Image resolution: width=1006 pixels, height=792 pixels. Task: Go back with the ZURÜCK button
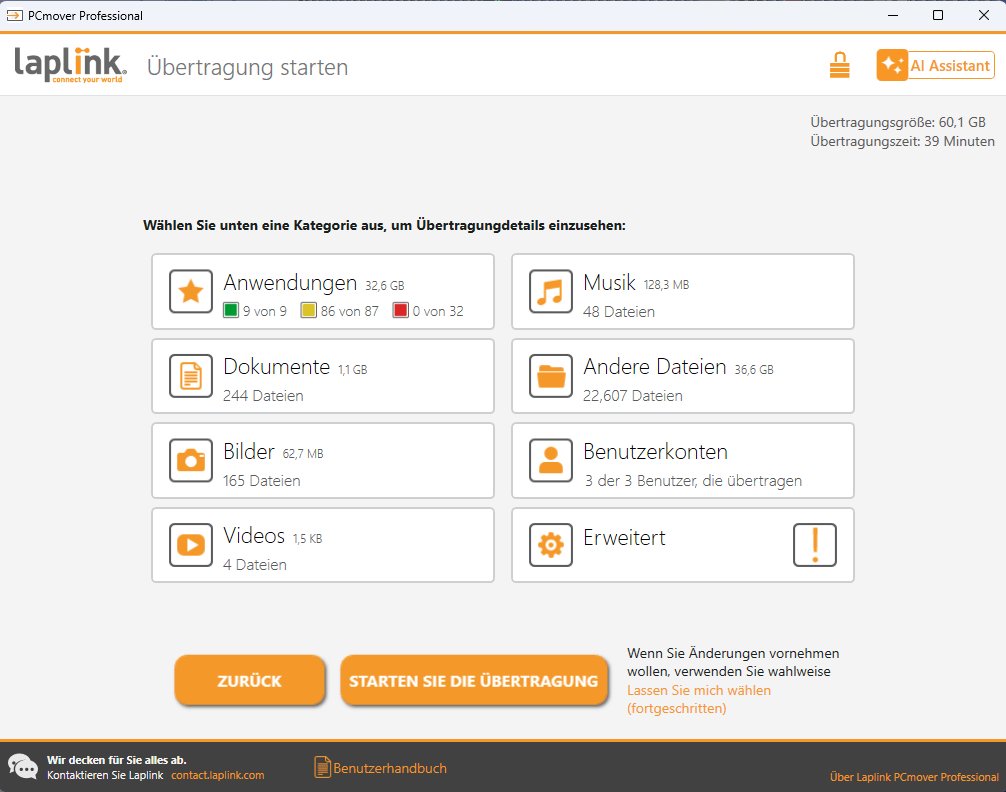click(250, 680)
